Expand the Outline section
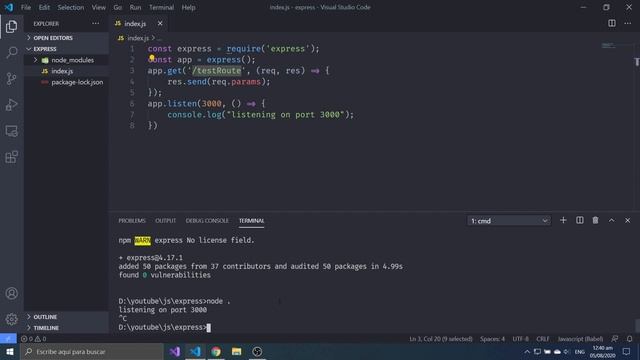 [x=67, y=317]
